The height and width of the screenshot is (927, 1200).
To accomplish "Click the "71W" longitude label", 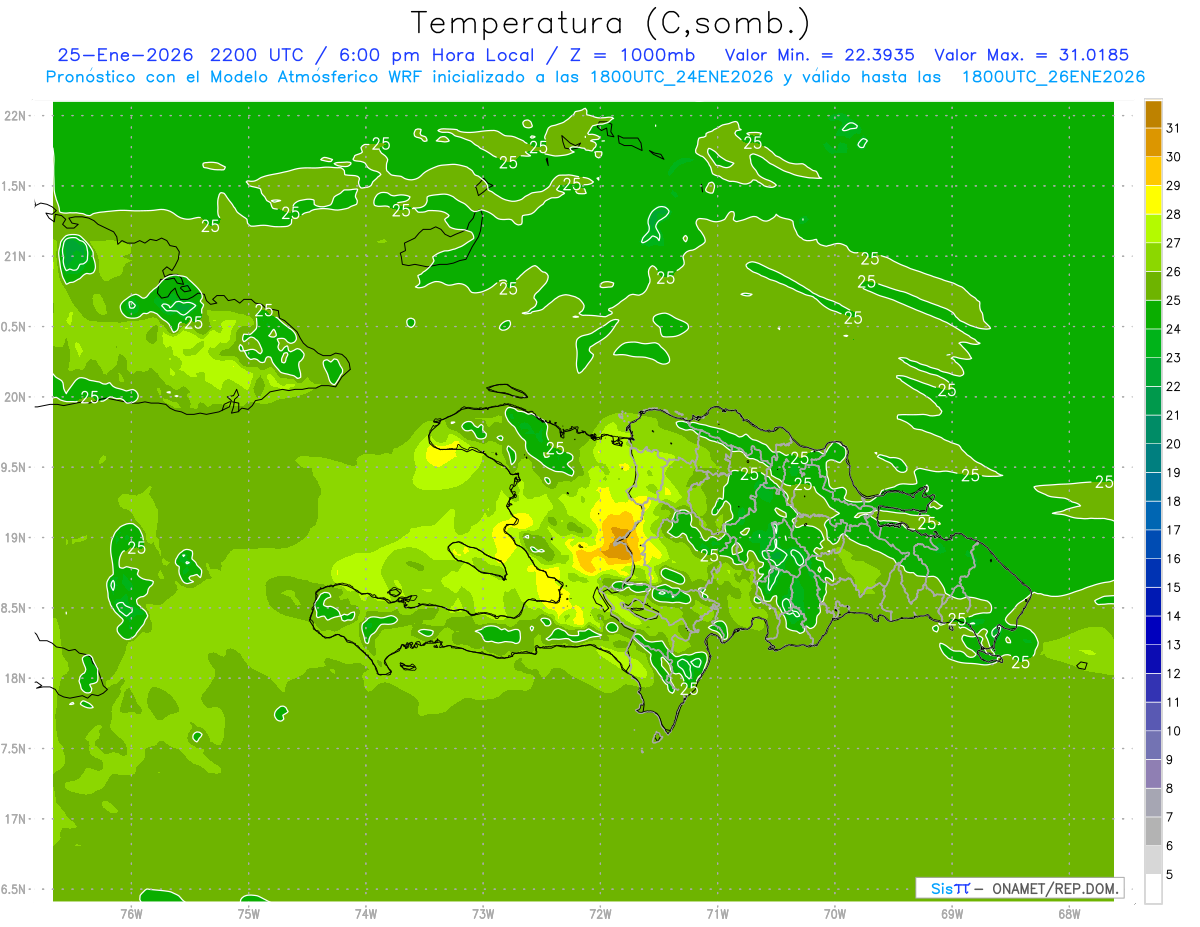I will point(717,913).
